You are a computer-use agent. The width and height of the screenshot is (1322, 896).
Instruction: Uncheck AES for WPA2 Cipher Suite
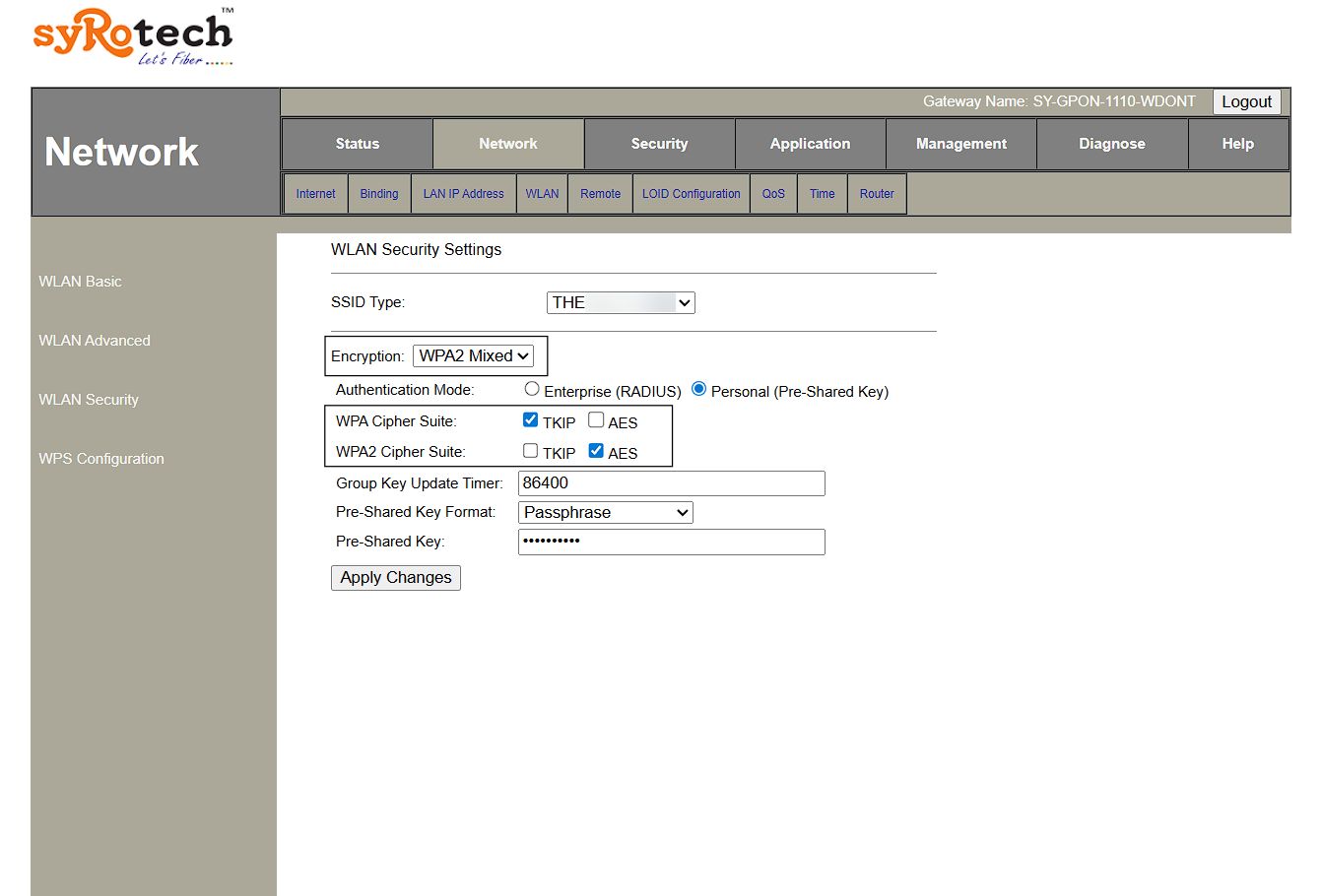[x=596, y=451]
